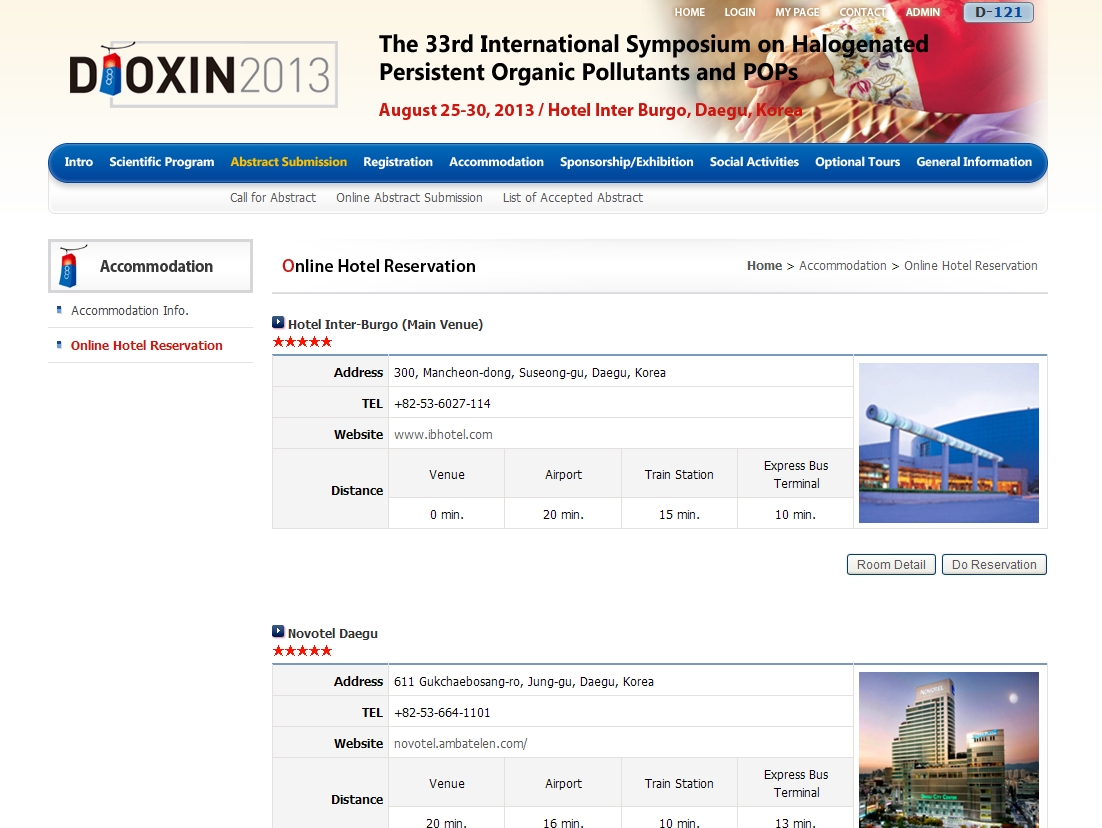Open the Hotel Inter-Burgo photo
The width and height of the screenshot is (1102, 828).
click(x=949, y=443)
